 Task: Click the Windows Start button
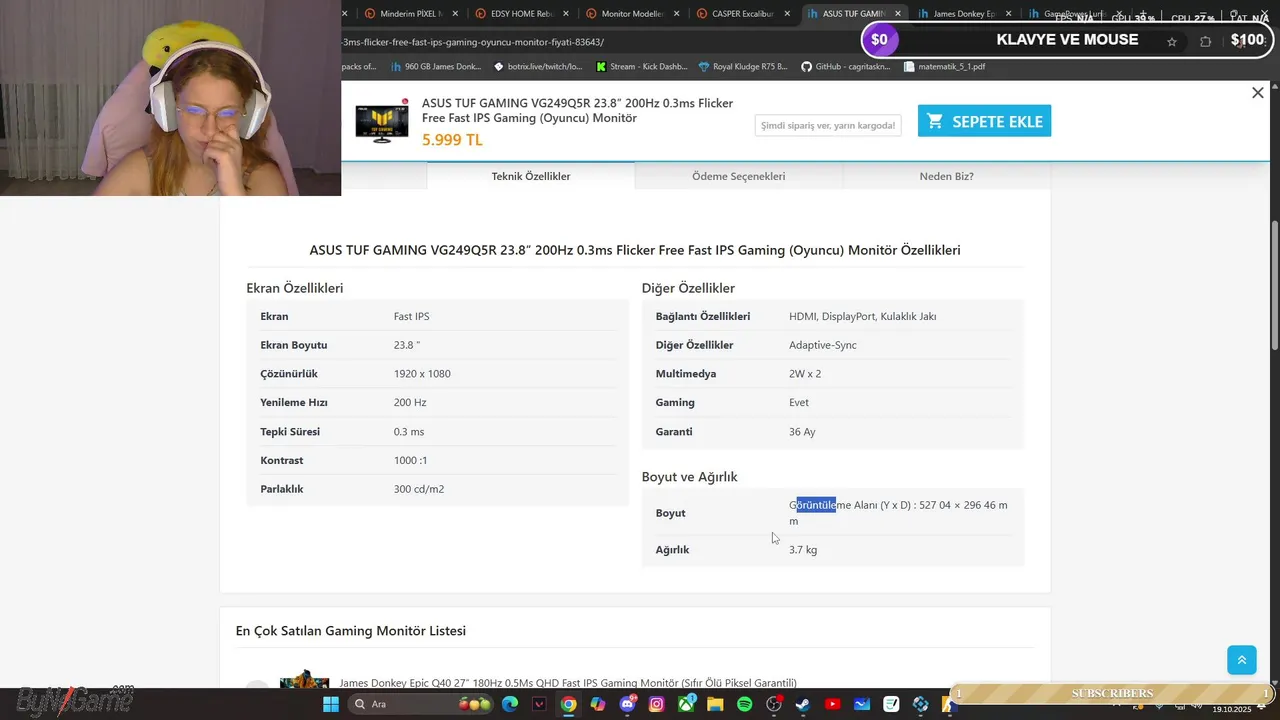[x=331, y=704]
